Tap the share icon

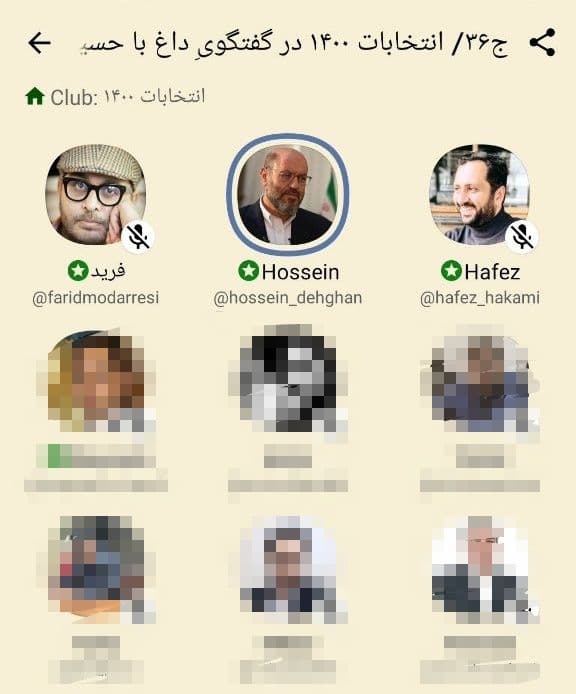click(542, 42)
